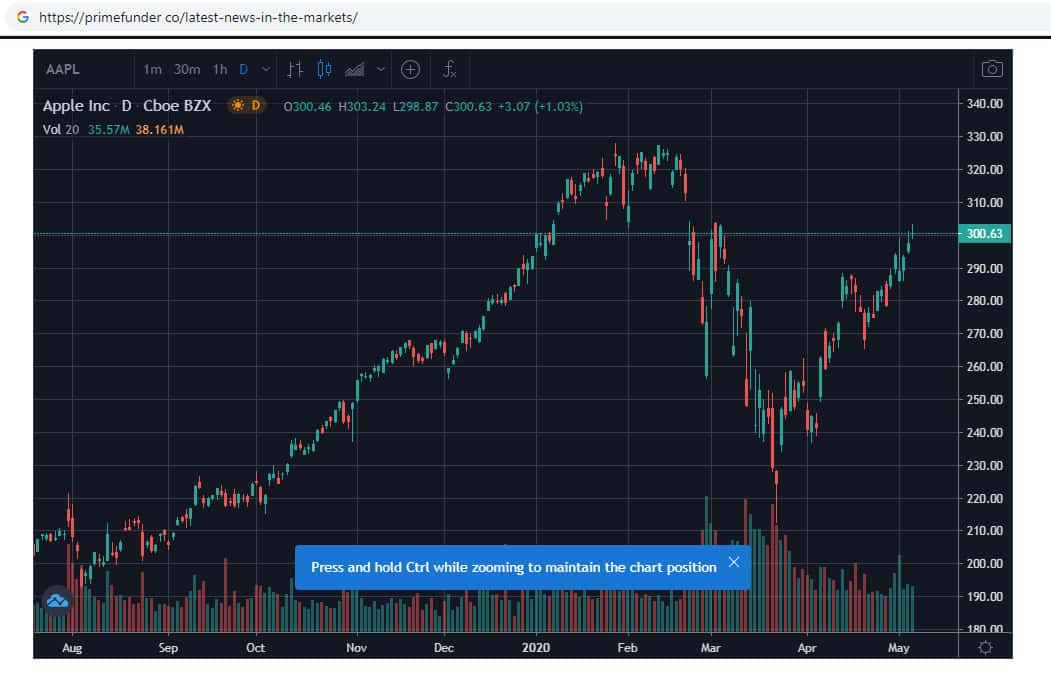
Task: Click the Compare or Add Symbol icon
Action: coord(410,69)
